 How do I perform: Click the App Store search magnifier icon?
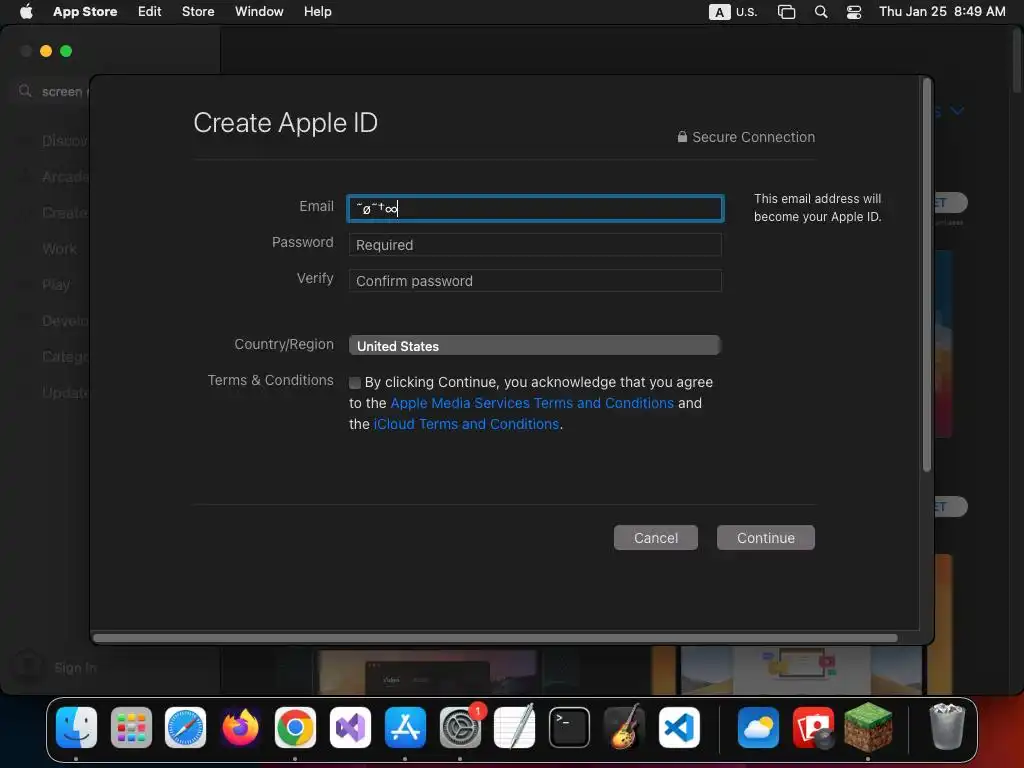click(25, 91)
